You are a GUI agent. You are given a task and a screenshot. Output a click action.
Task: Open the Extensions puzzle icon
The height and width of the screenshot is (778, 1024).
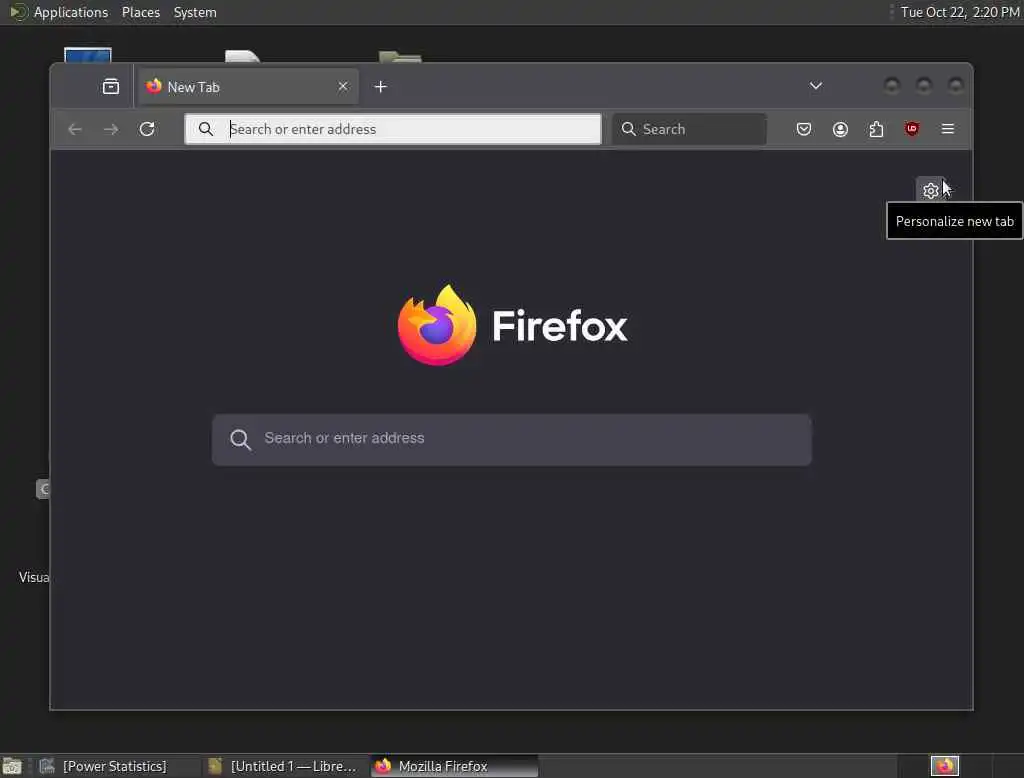tap(876, 129)
